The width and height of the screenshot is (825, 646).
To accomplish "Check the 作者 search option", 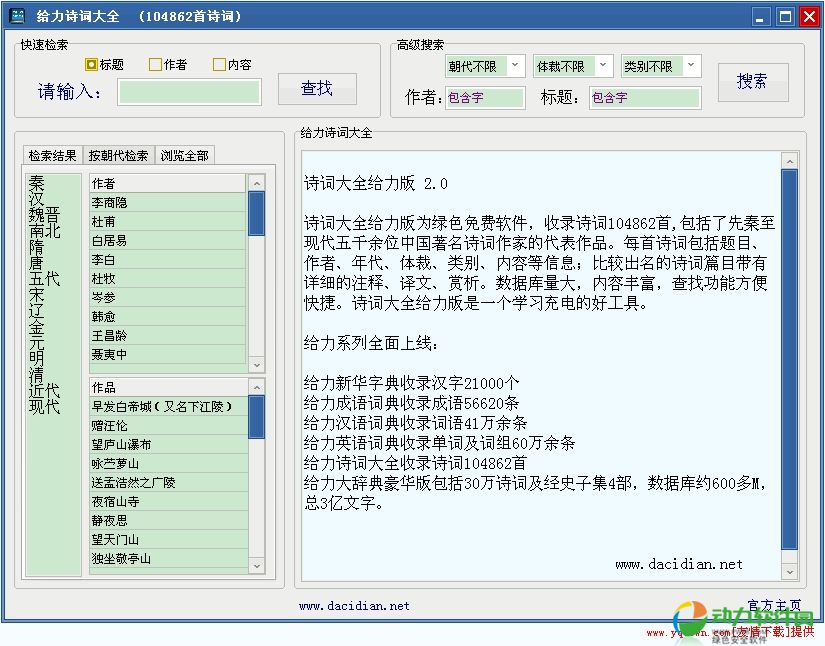I will click(x=155, y=65).
